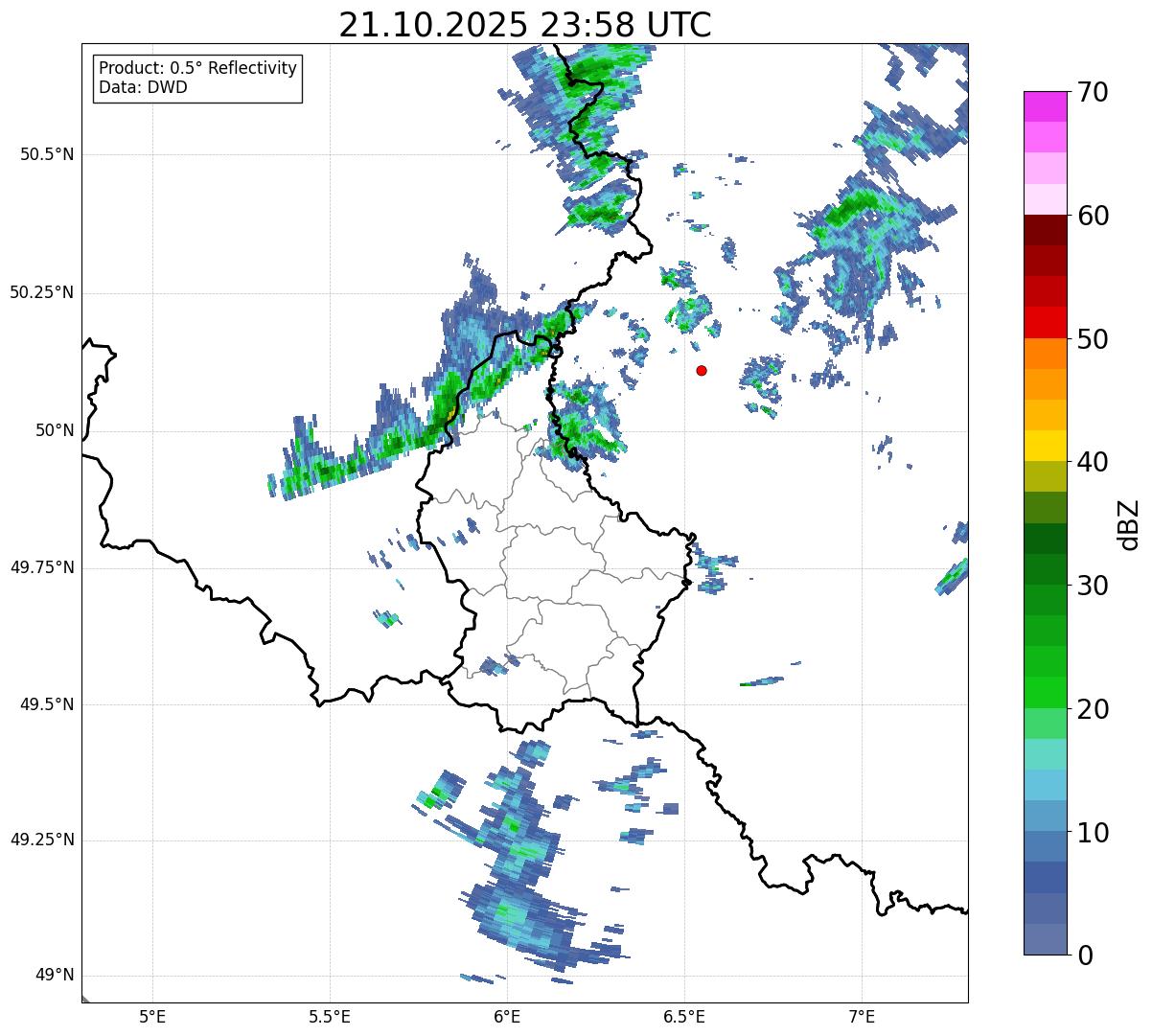Click the title timestamp 21.10.2025 23:58 UTC
1152x1036 pixels.
525,25
